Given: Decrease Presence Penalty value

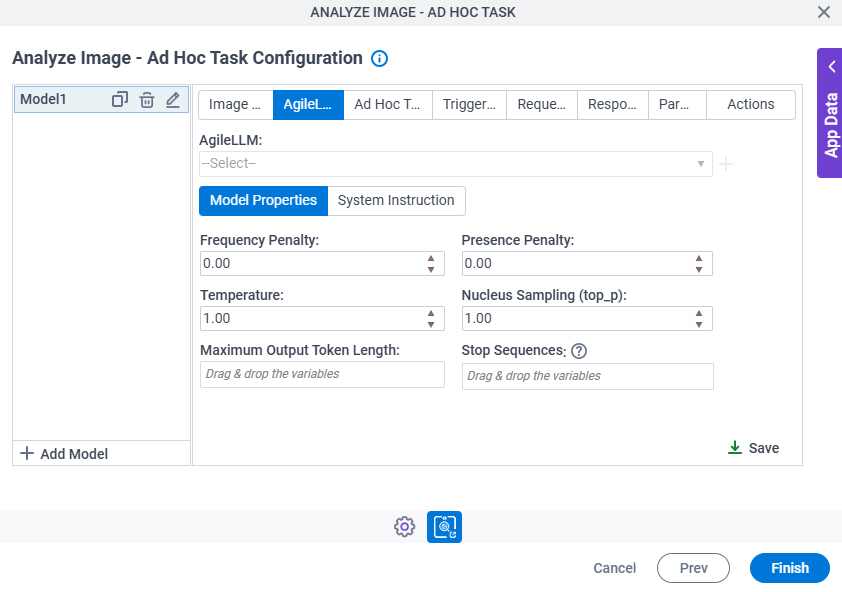Looking at the screenshot, I should coord(699,270).
